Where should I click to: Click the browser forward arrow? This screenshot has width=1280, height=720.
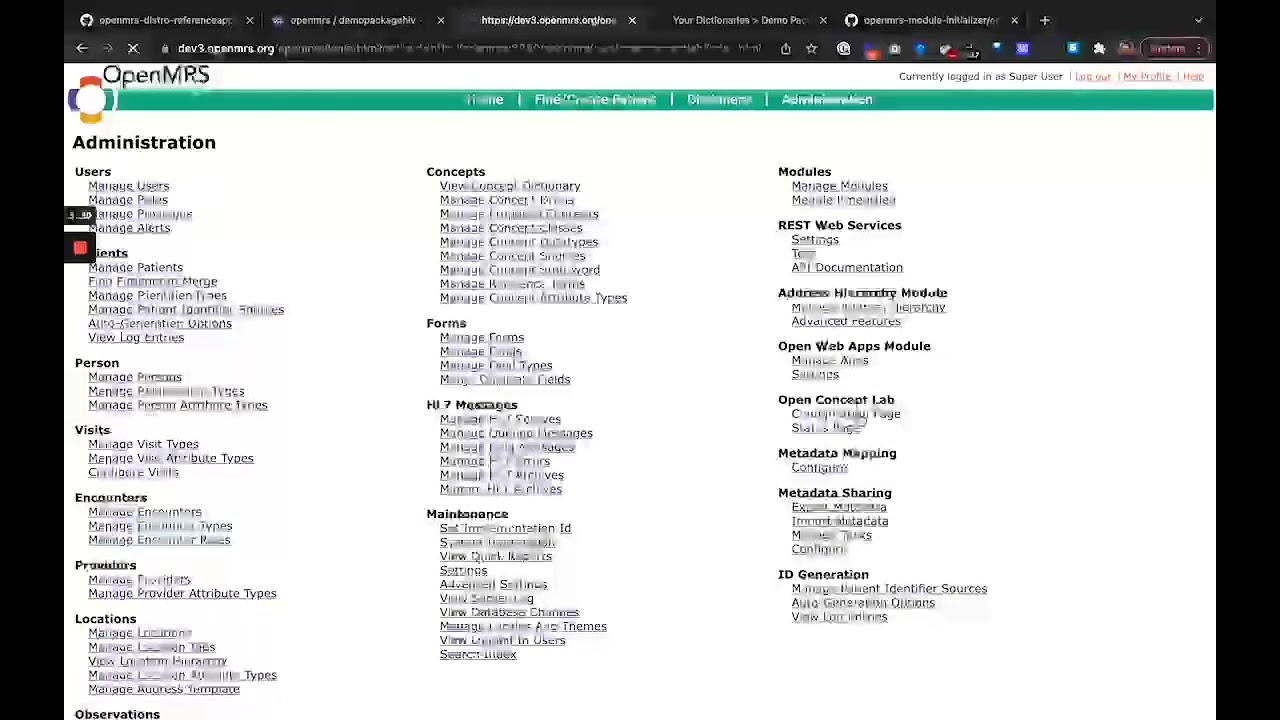coord(107,48)
